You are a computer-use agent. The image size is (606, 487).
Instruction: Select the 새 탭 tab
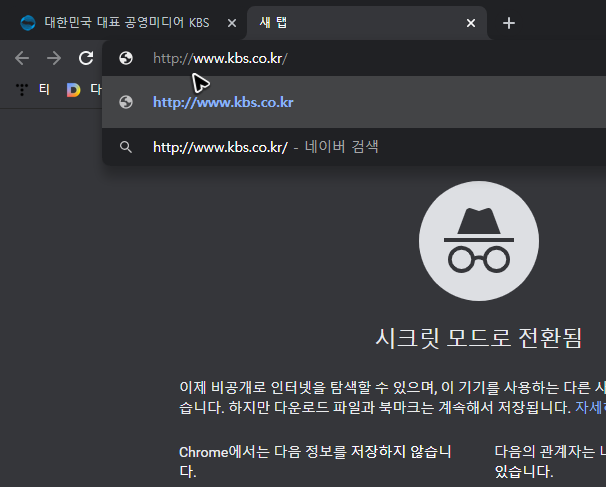(x=366, y=23)
